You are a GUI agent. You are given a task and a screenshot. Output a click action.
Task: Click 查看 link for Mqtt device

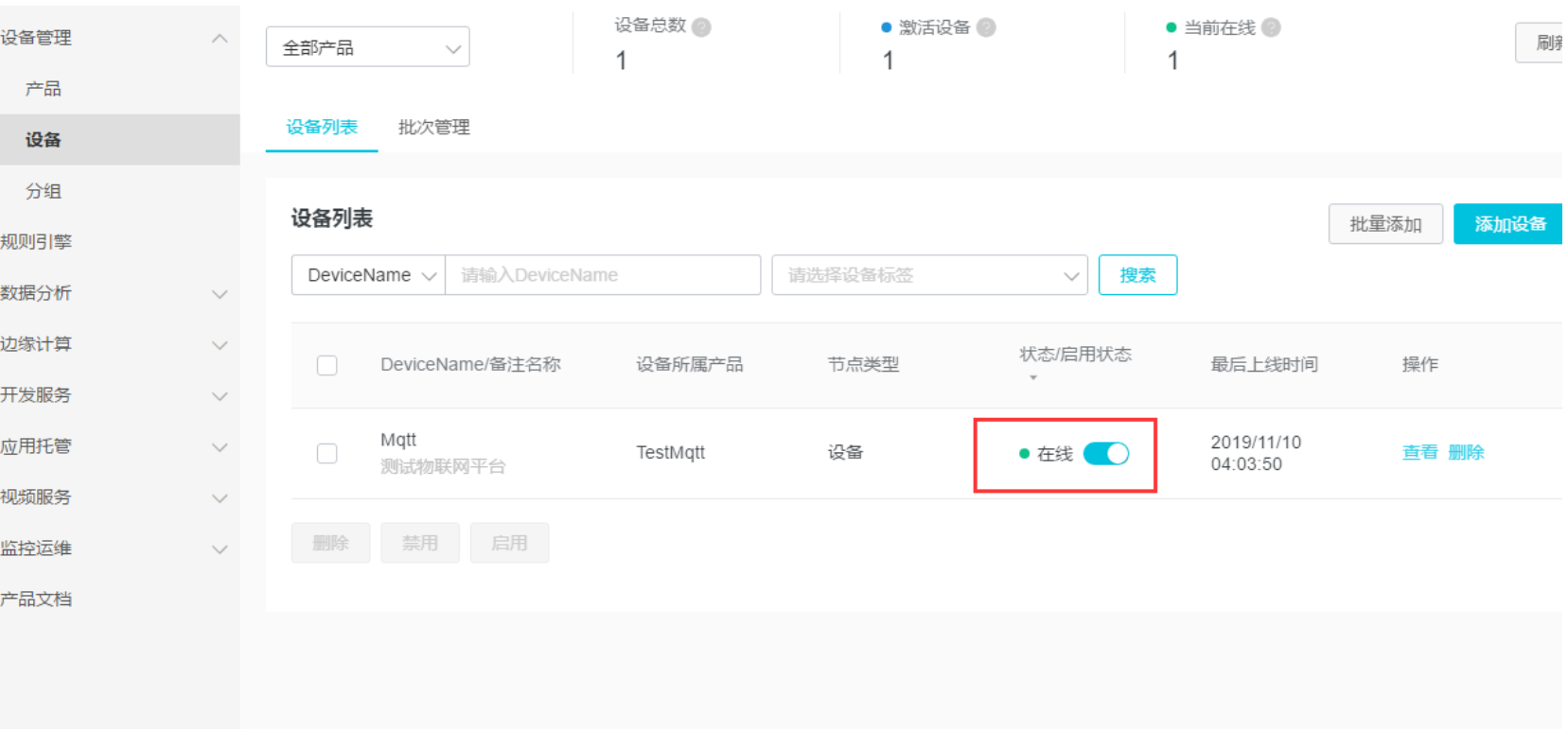(x=1419, y=453)
